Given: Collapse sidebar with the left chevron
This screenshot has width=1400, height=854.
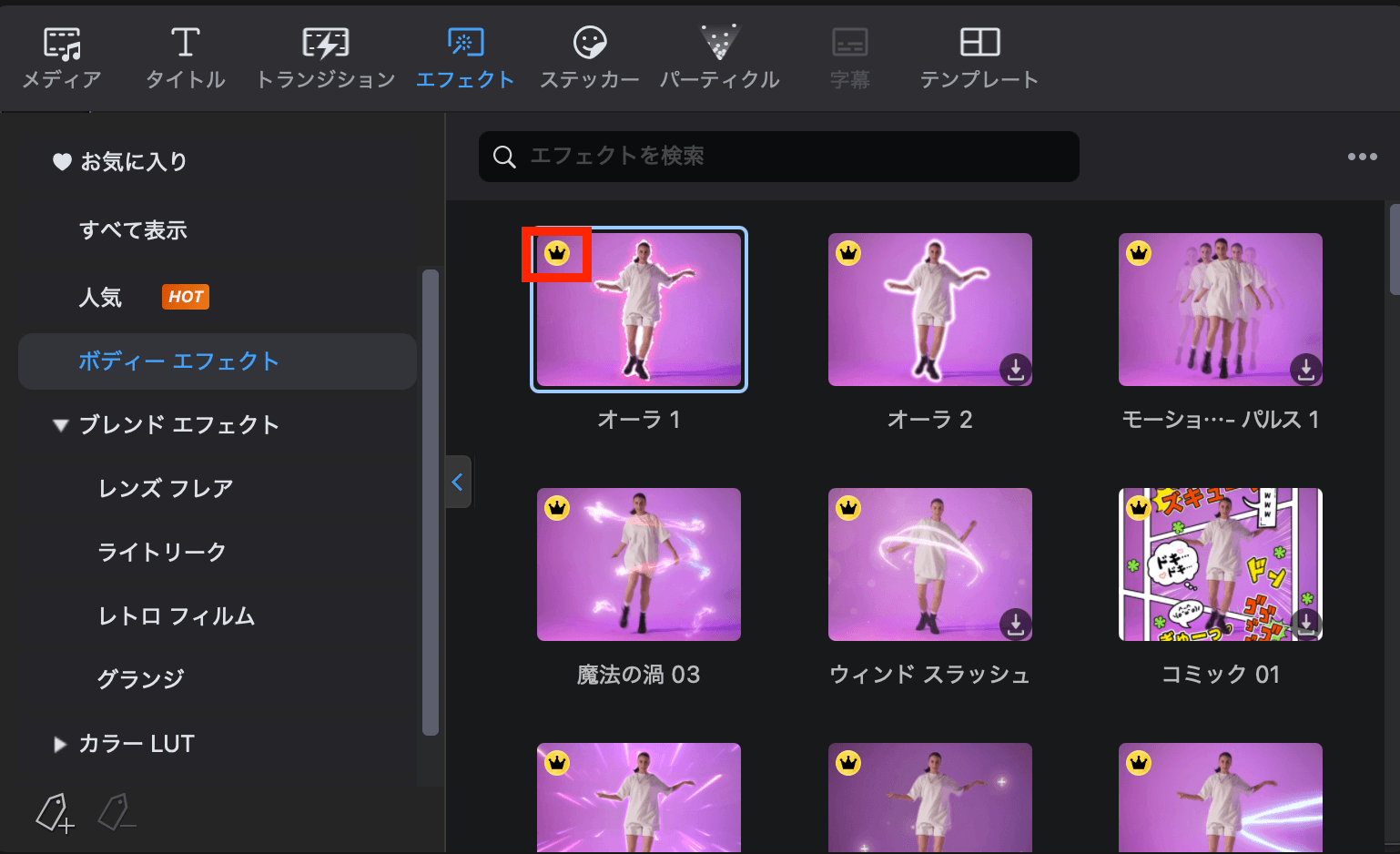Looking at the screenshot, I should point(458,482).
